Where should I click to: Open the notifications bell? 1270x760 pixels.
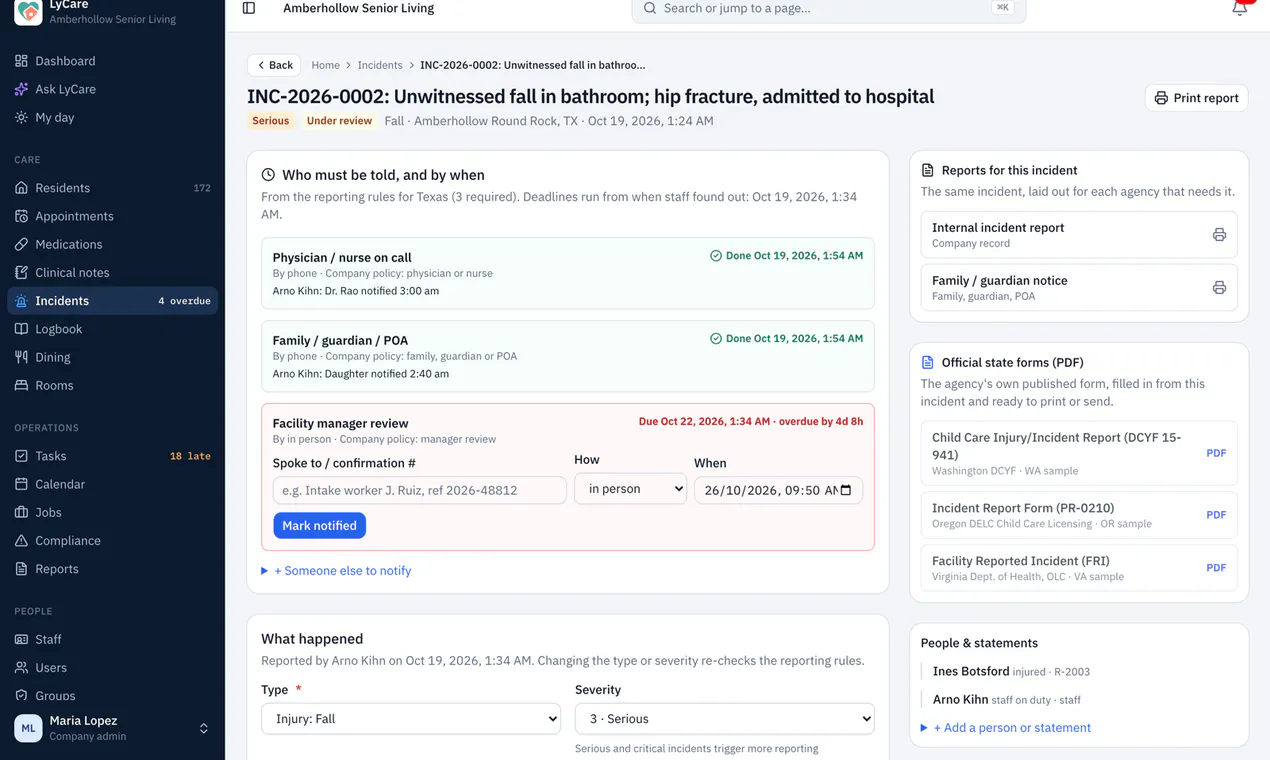coord(1240,8)
